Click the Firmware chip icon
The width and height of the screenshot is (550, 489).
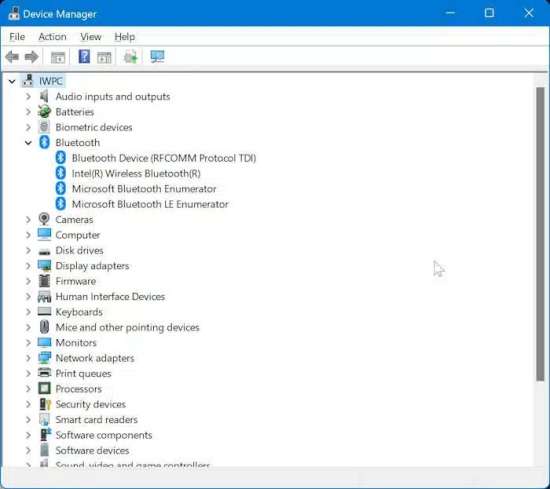coord(44,281)
